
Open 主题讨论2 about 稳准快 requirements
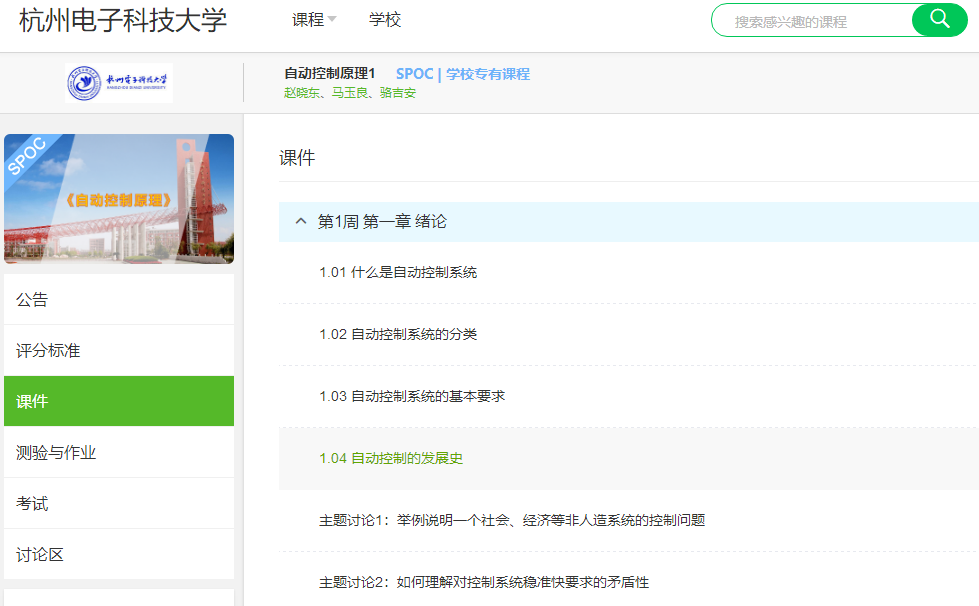click(x=484, y=582)
